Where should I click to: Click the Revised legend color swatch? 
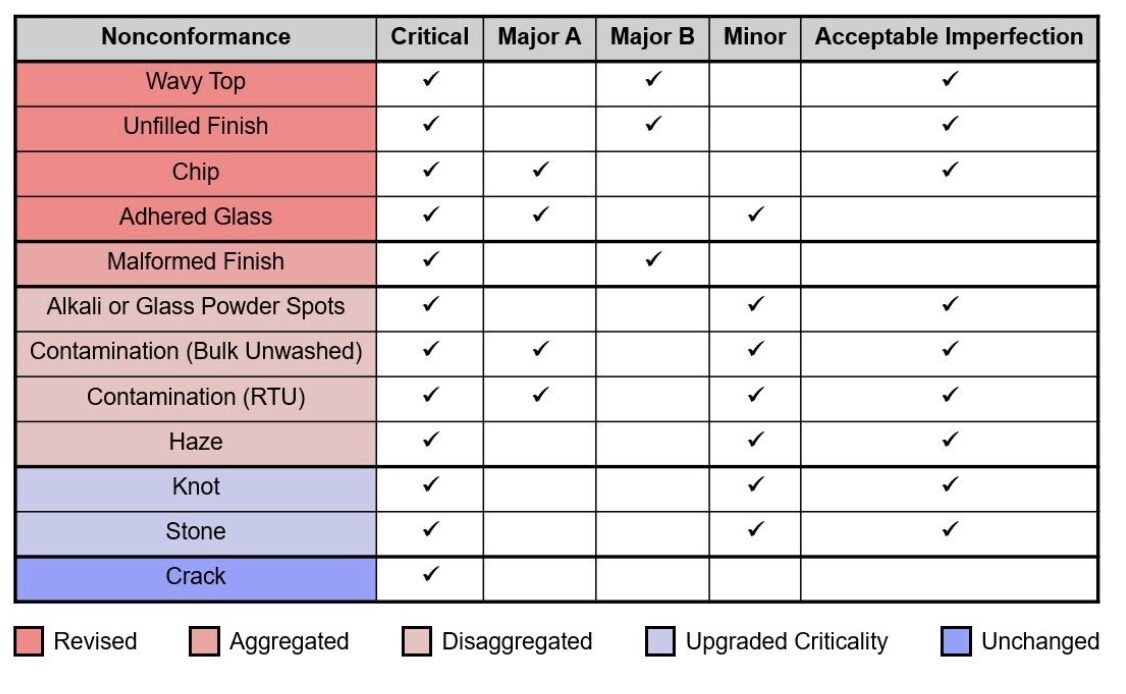(x=29, y=642)
